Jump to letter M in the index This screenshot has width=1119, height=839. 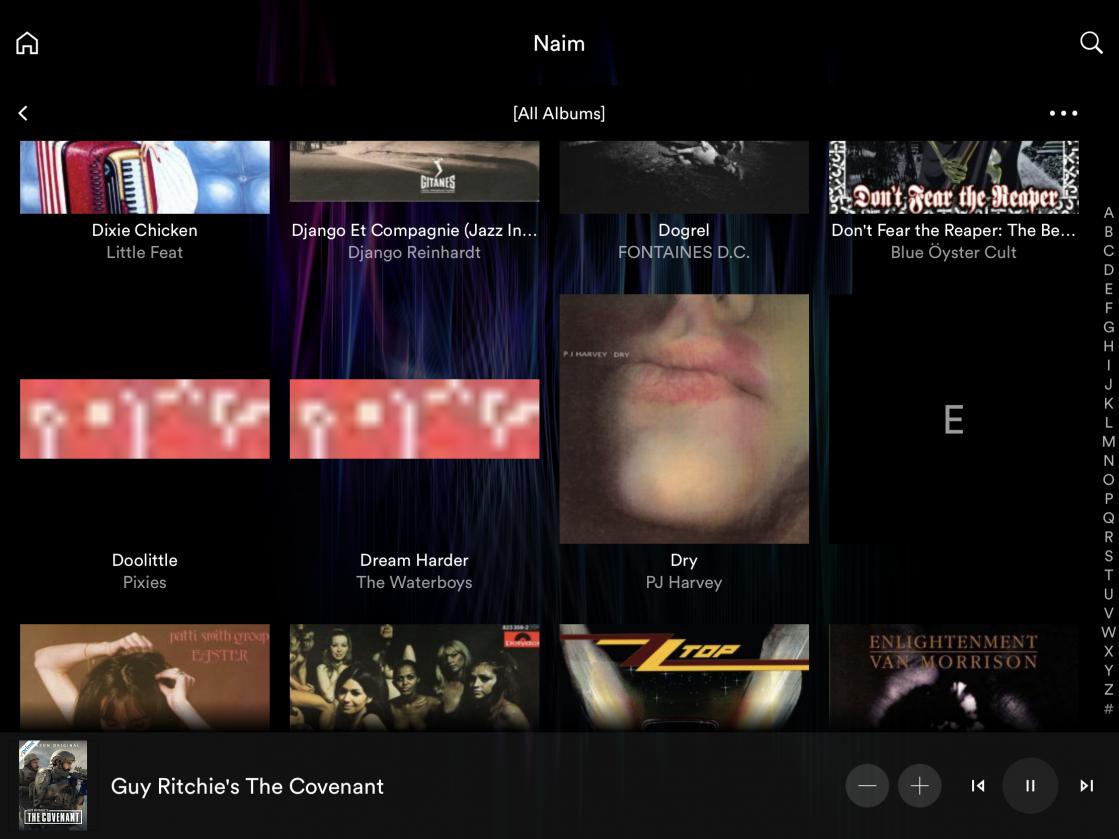click(1108, 442)
